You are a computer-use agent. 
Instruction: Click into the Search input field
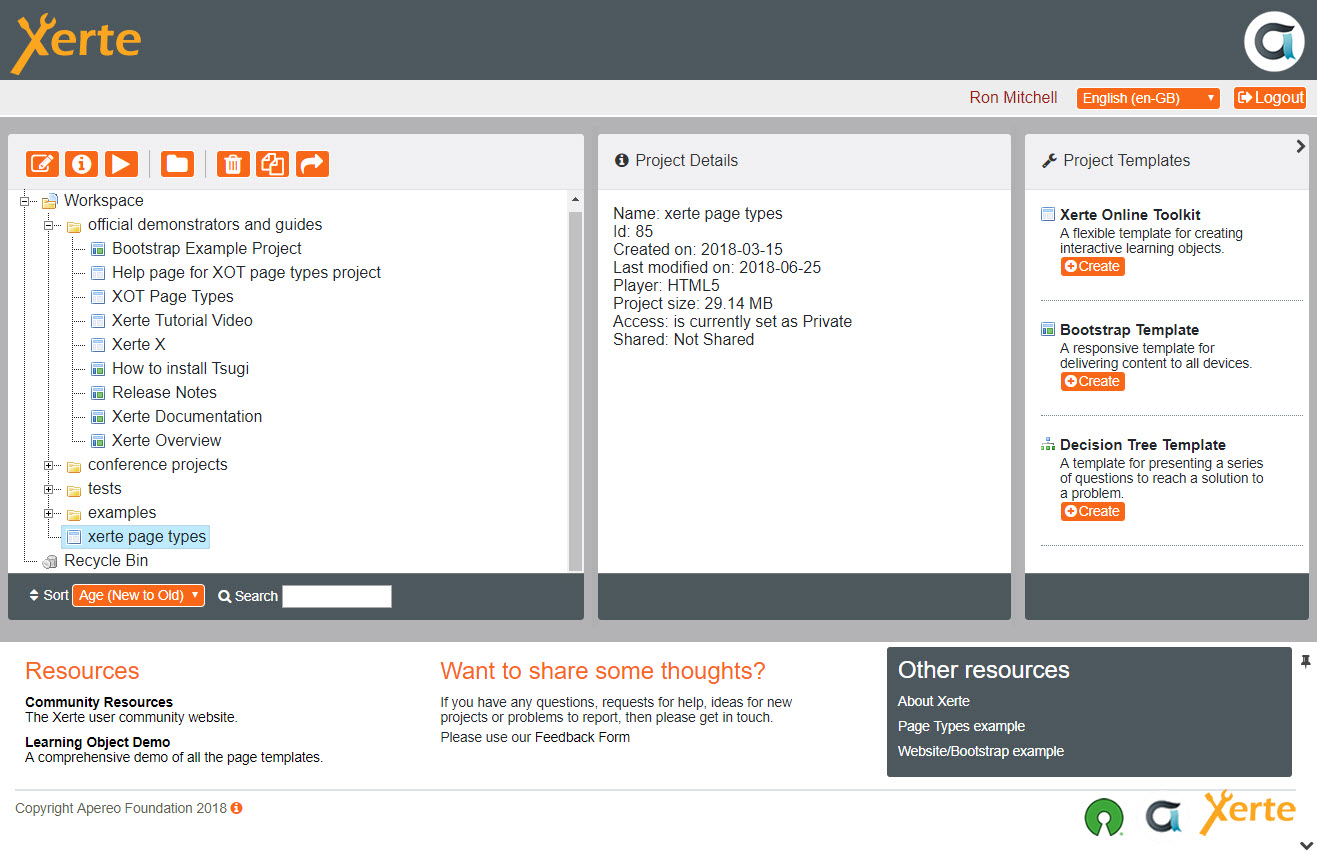point(337,596)
